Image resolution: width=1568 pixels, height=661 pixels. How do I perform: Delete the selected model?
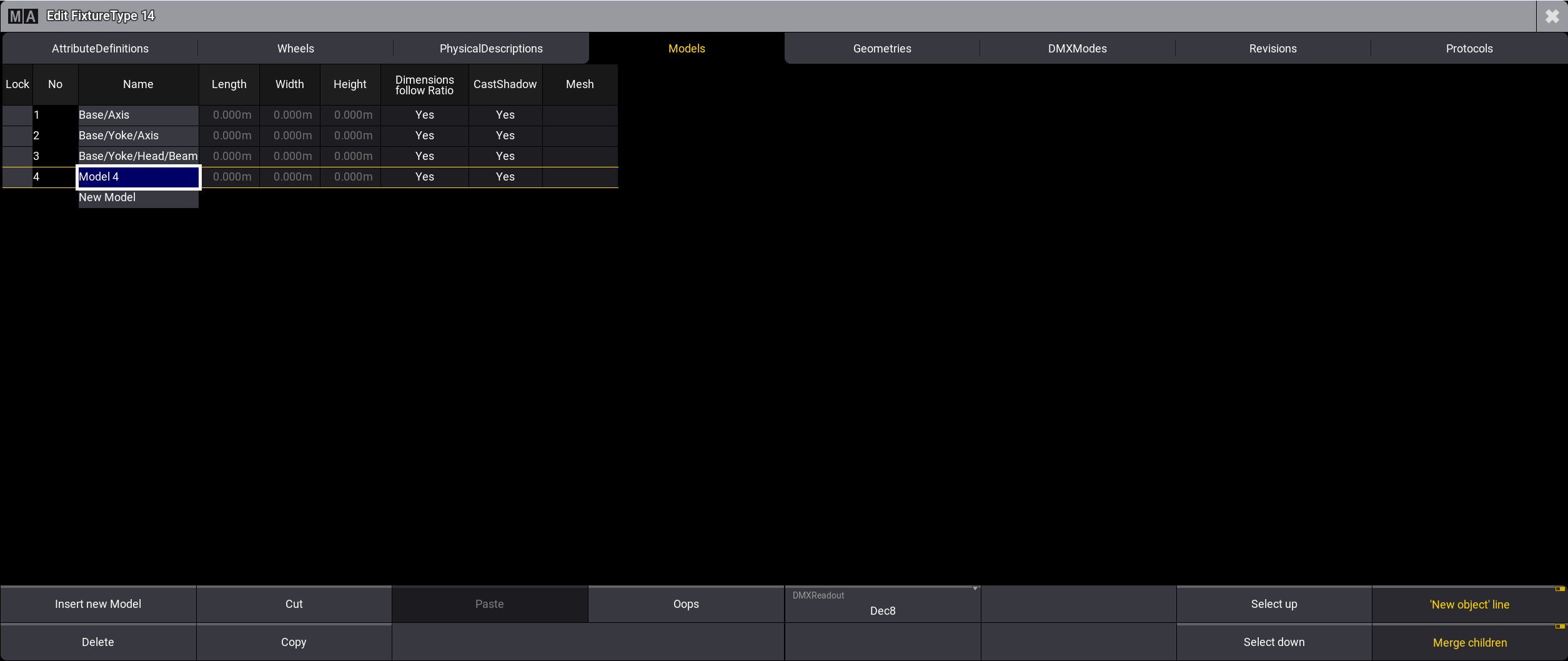[98, 642]
